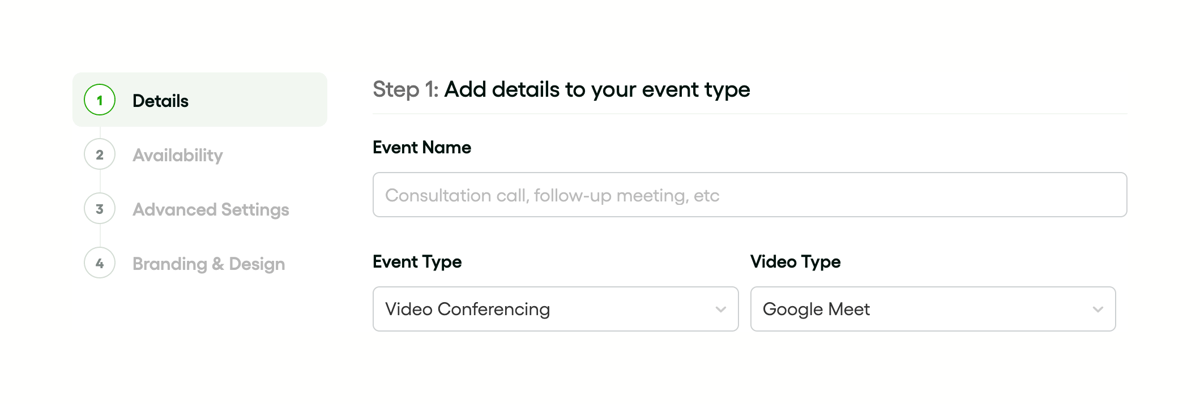Image resolution: width=1200 pixels, height=404 pixels.
Task: Go to the Availability step
Action: pos(177,155)
